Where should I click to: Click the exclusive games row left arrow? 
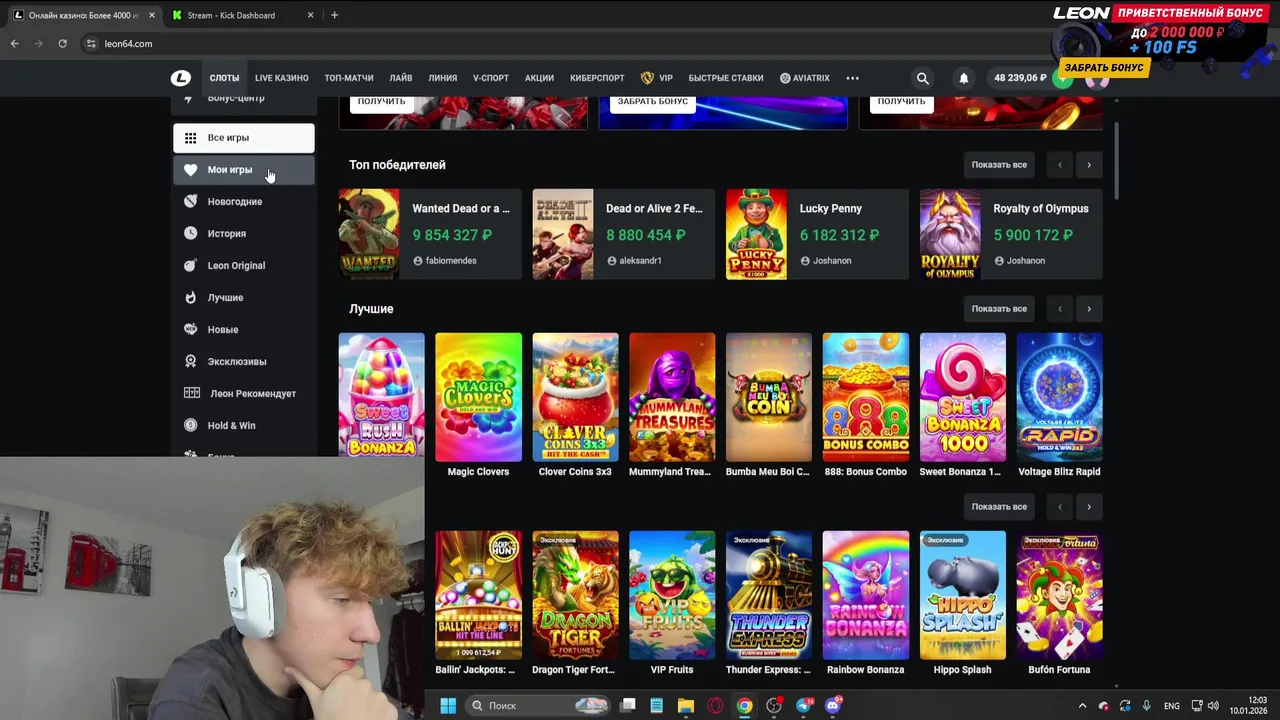coord(1060,507)
